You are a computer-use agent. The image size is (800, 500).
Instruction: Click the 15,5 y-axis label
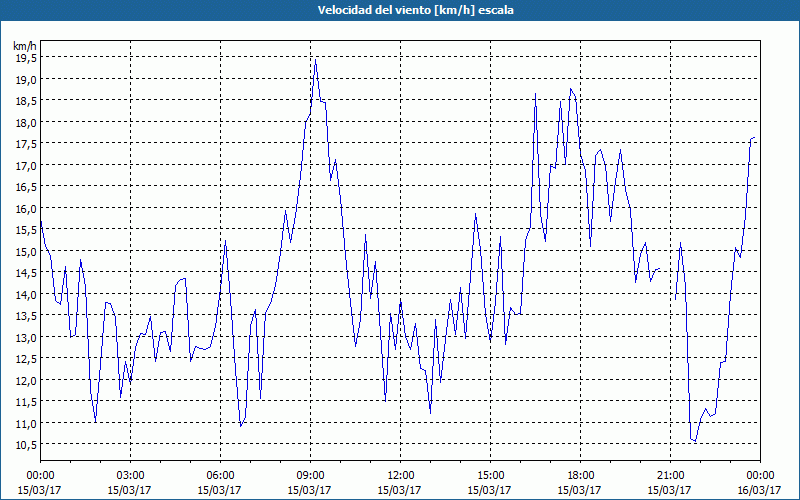coord(27,230)
